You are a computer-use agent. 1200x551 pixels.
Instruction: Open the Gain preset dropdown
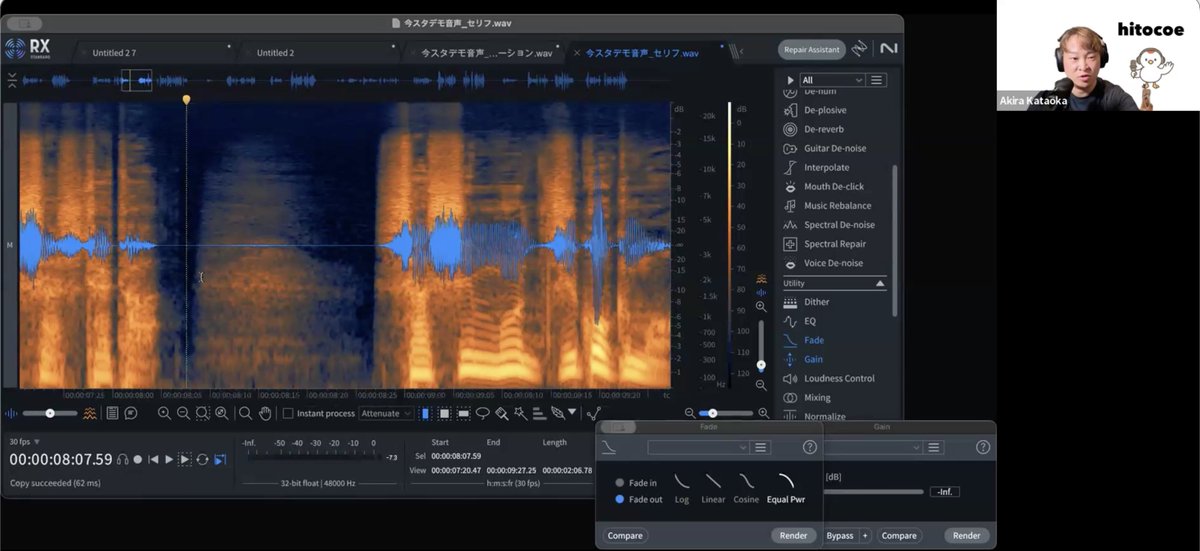point(872,447)
